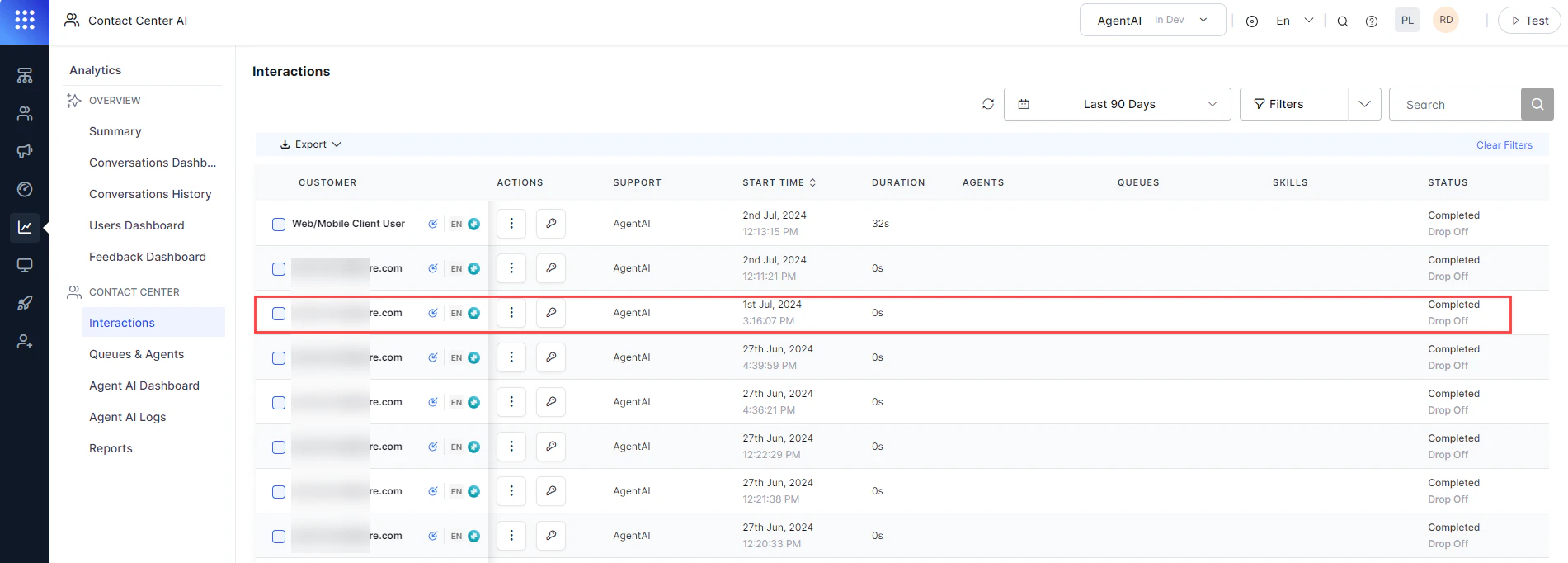Refresh the interactions list
The image size is (1568, 563).
pyautogui.click(x=988, y=104)
